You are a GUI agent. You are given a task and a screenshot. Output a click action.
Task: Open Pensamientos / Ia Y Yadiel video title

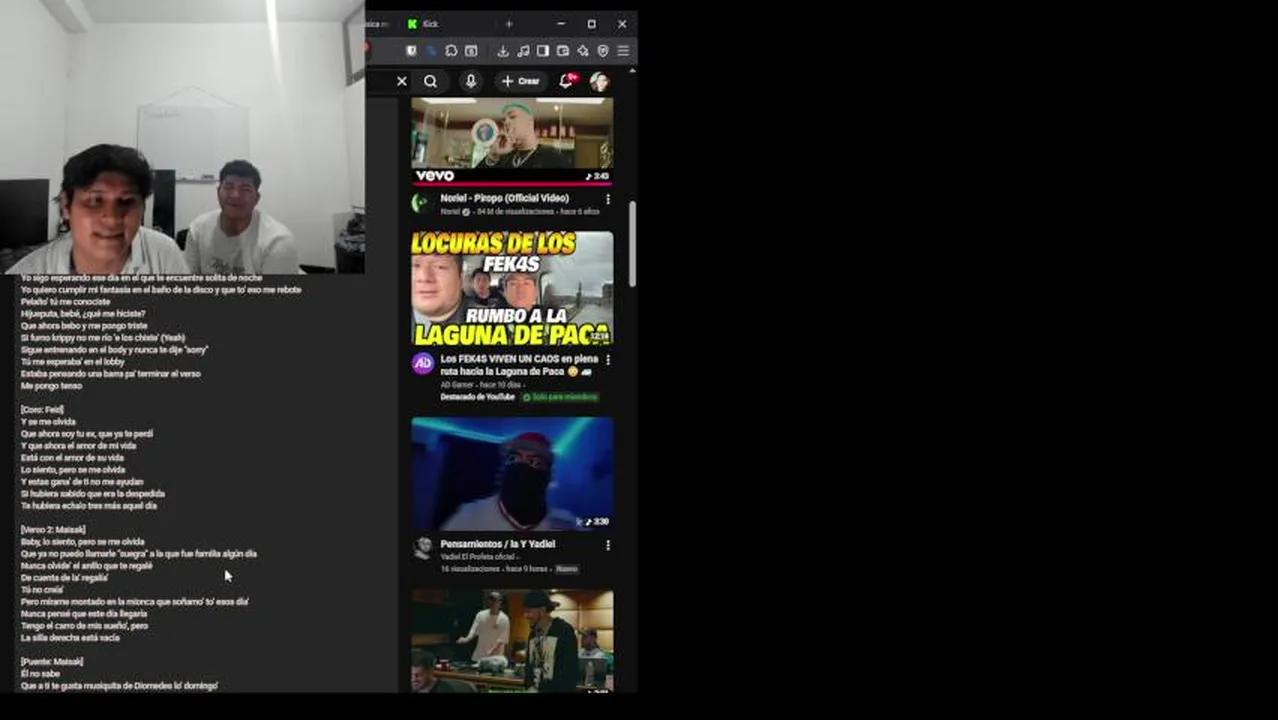[497, 544]
